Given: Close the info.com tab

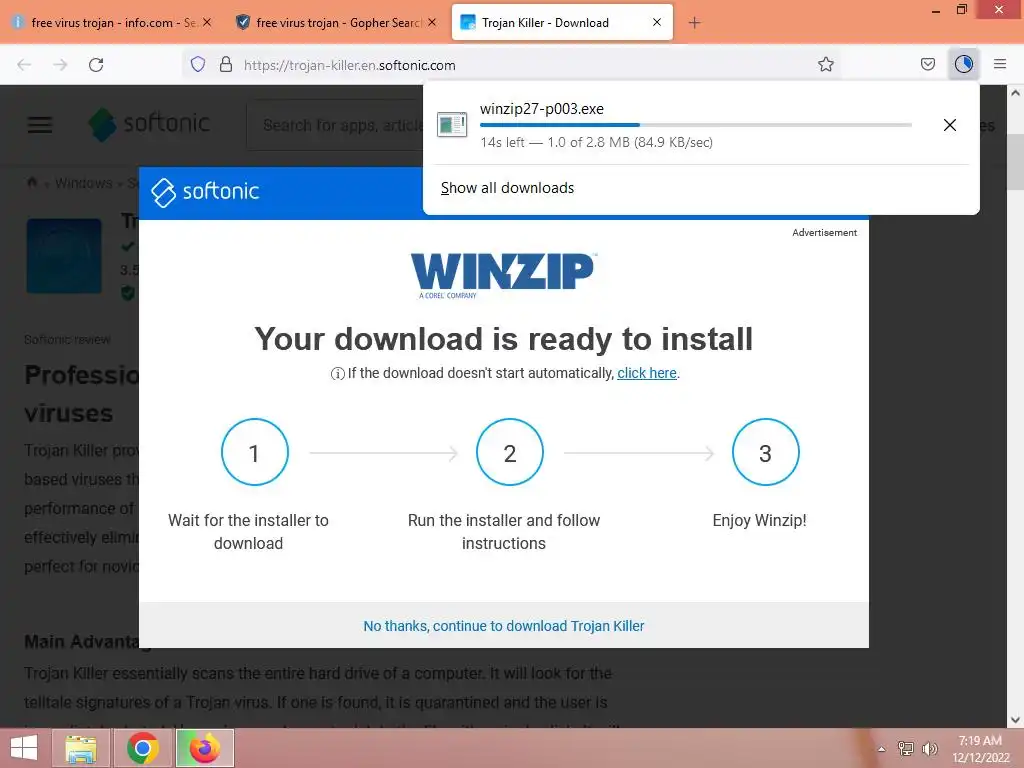Looking at the screenshot, I should coord(207,22).
